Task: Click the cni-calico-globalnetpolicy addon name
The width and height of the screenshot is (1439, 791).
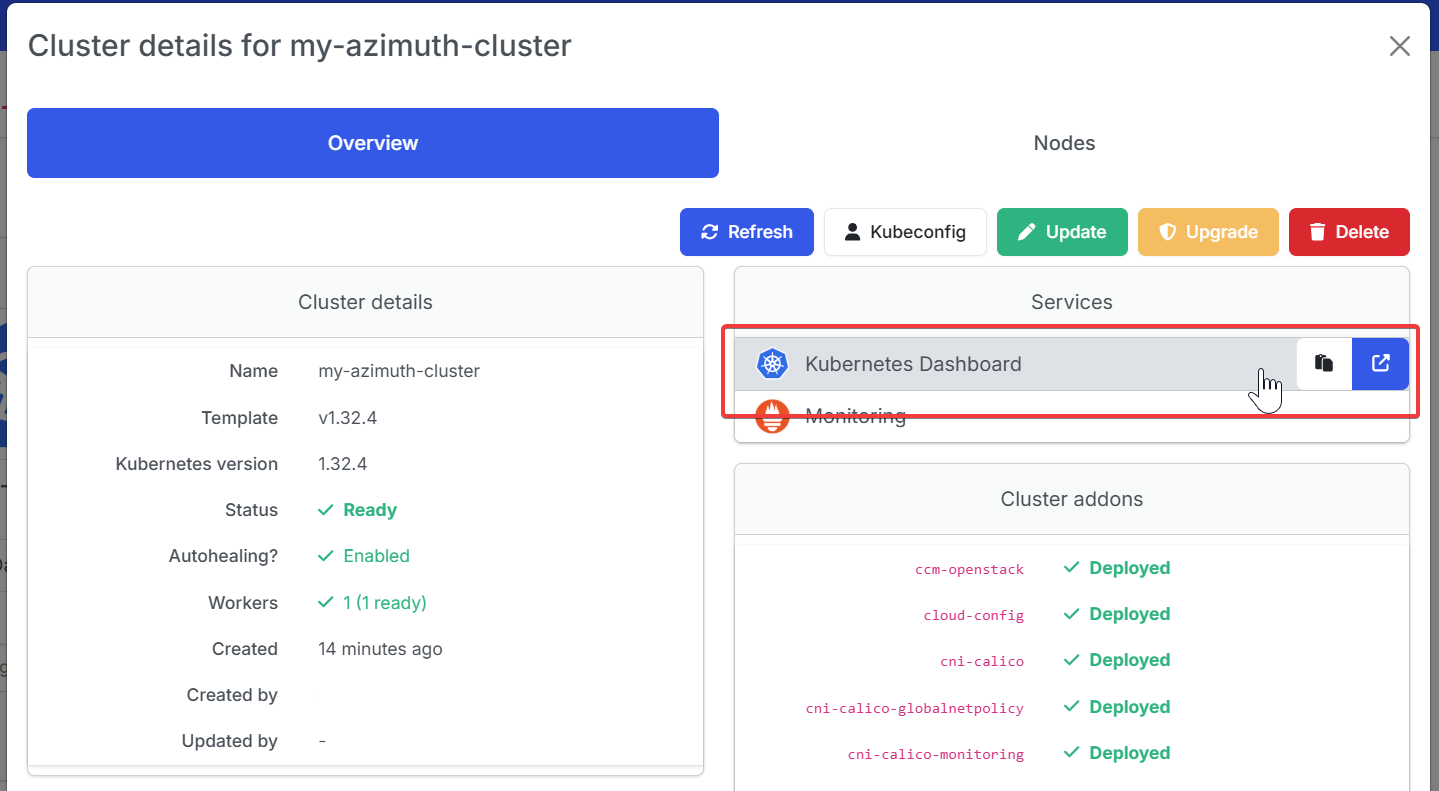Action: point(915,708)
